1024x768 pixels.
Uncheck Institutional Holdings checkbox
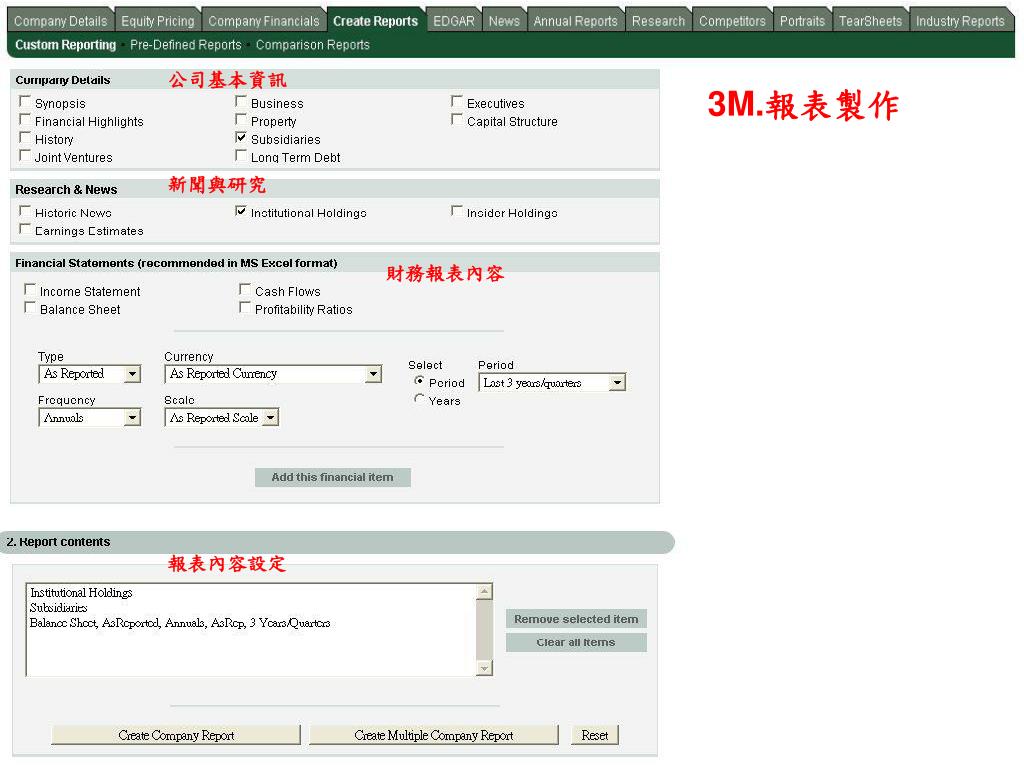(241, 212)
